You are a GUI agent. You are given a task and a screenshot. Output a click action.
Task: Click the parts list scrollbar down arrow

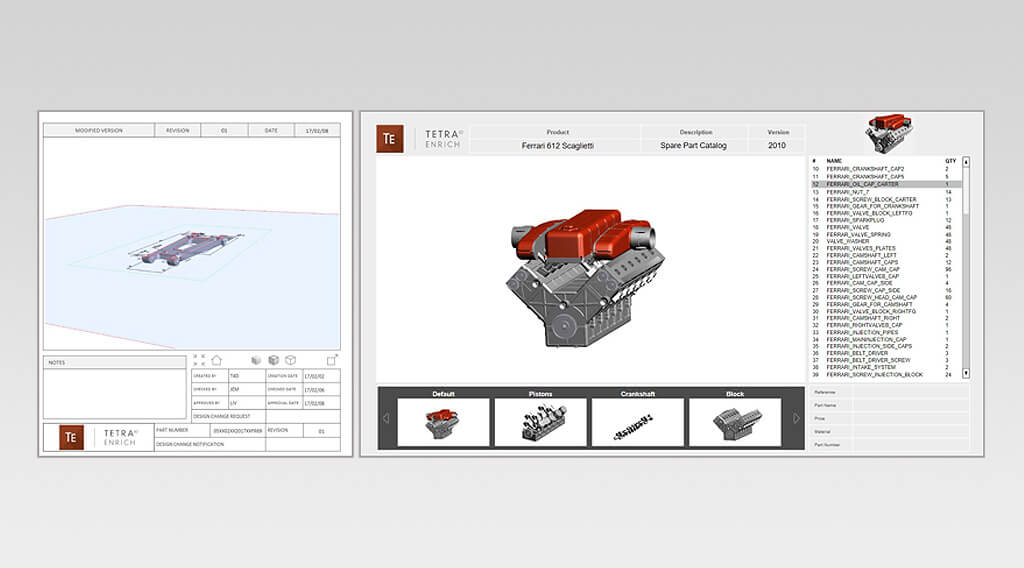tap(966, 374)
